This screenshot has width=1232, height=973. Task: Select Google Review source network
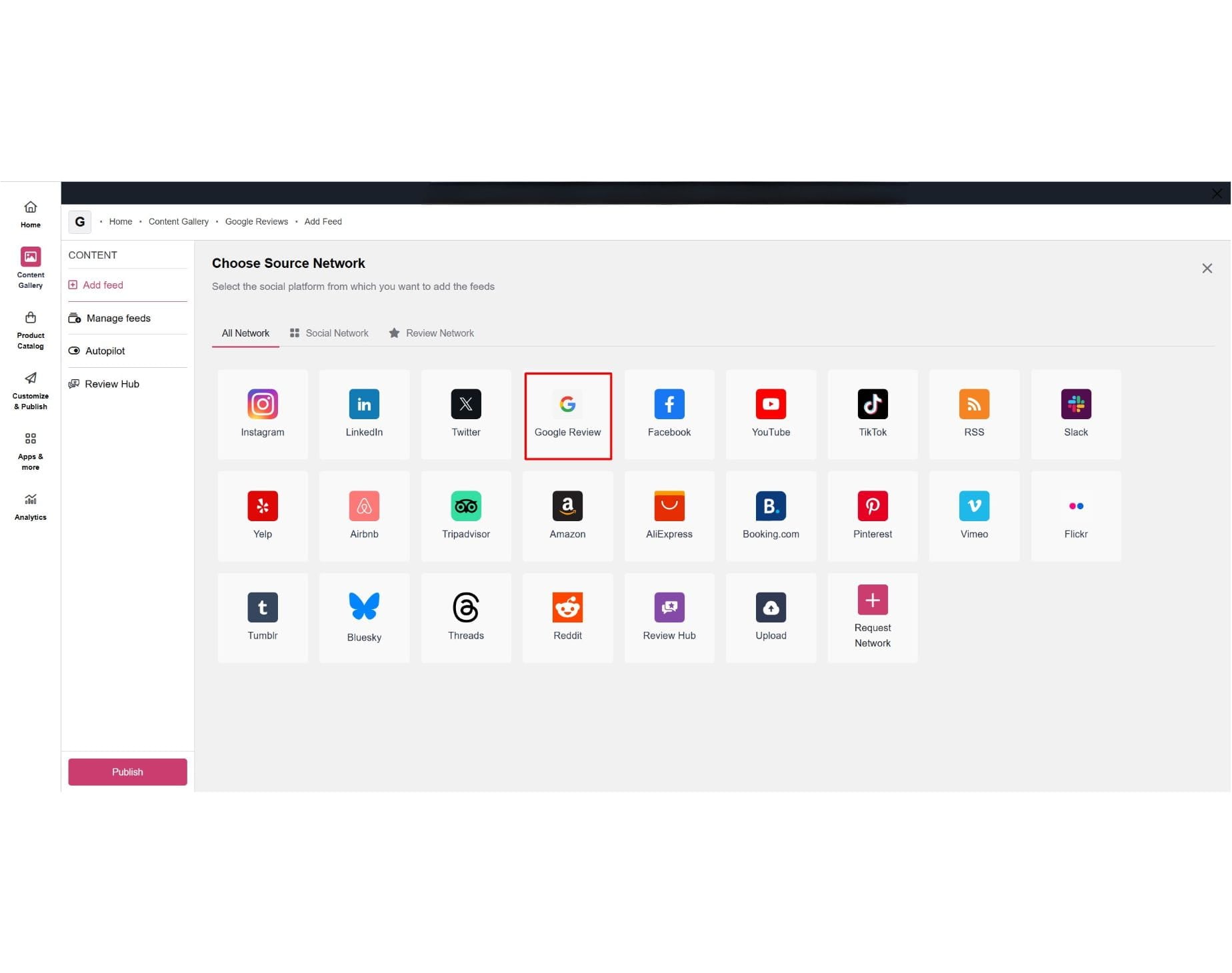568,416
